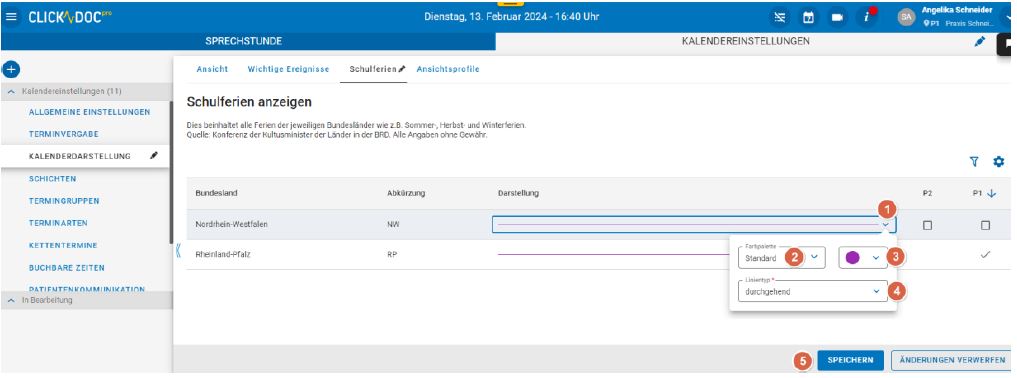
Task: Click the Rheinland-Pfalz purple line preview
Action: [x=613, y=255]
